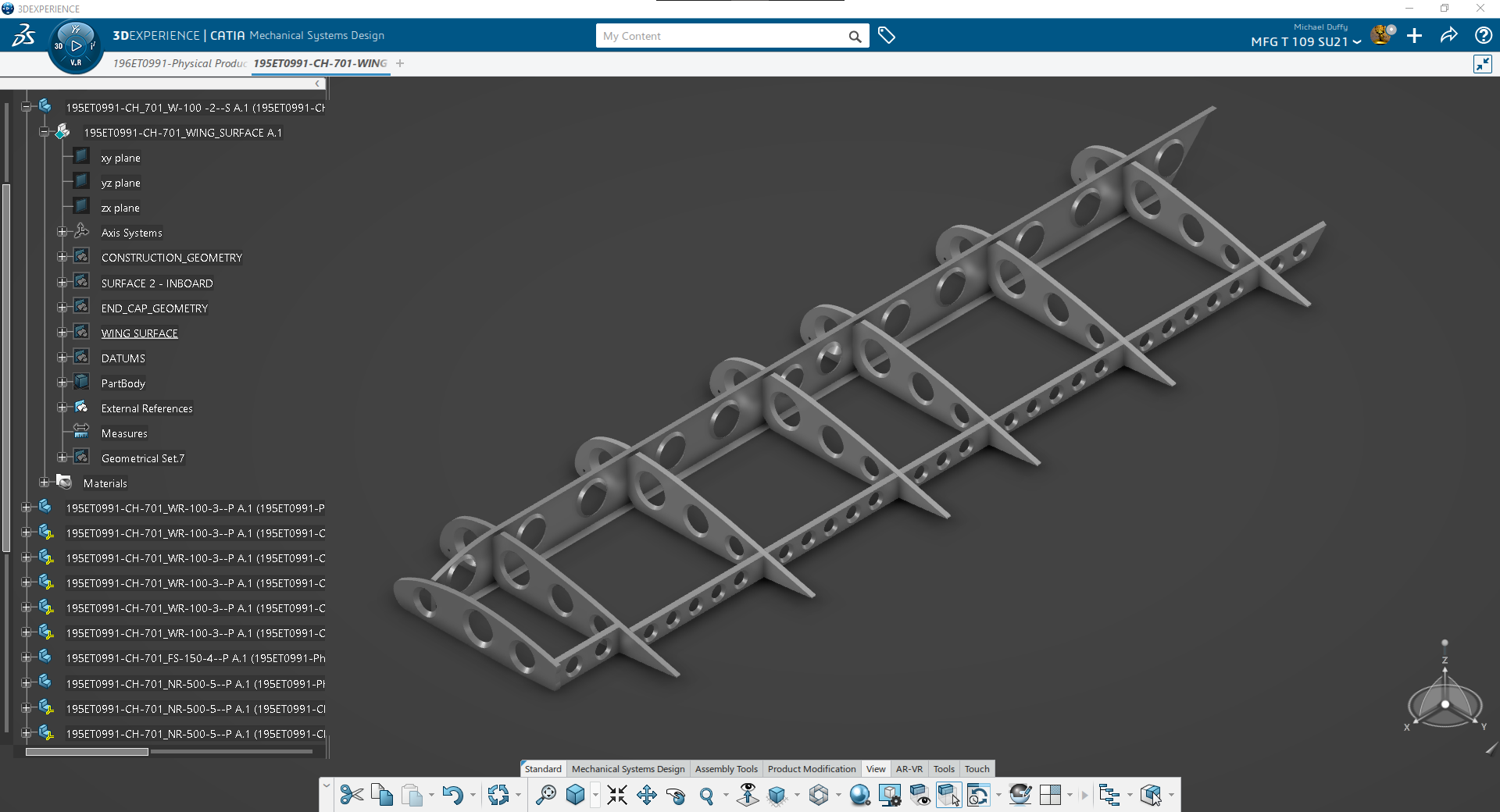The width and height of the screenshot is (1500, 812).
Task: Select SURFACE 2 - INBOARD item
Action: [x=157, y=283]
